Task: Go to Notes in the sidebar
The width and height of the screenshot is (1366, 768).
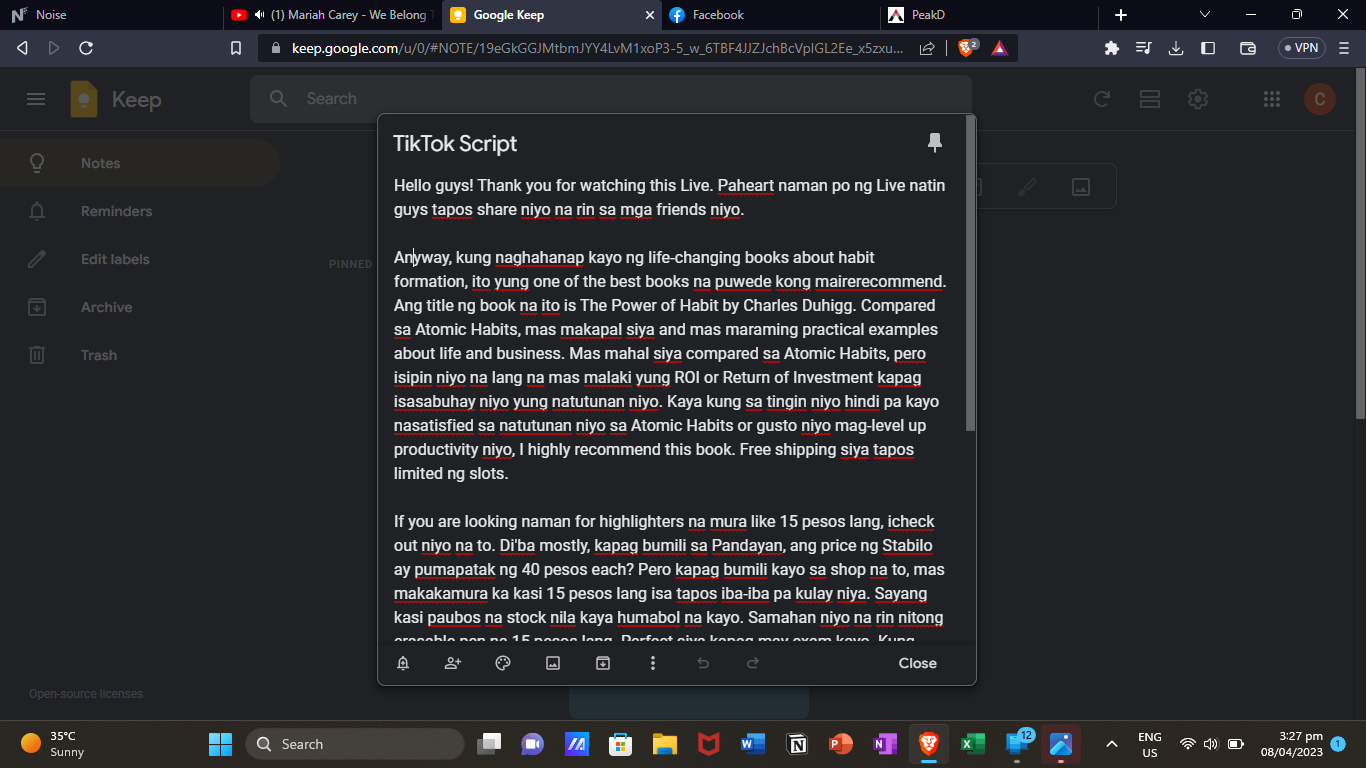Action: 140,163
